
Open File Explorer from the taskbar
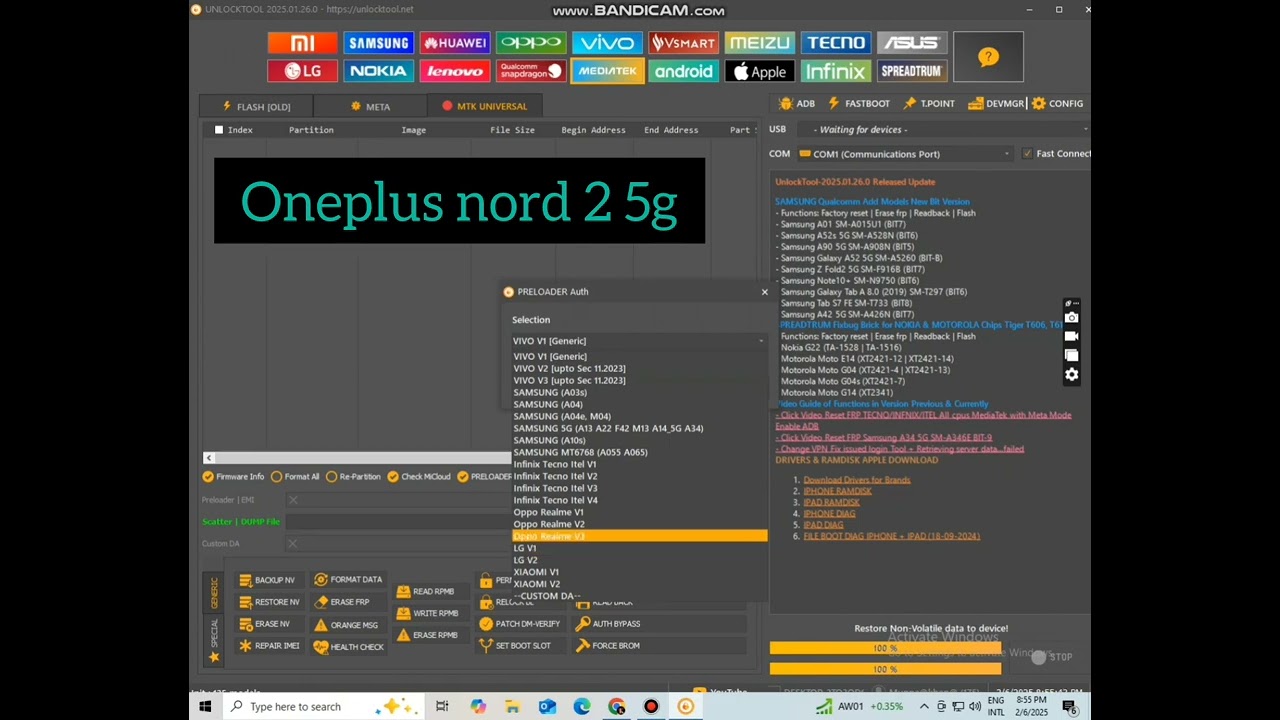[512, 707]
